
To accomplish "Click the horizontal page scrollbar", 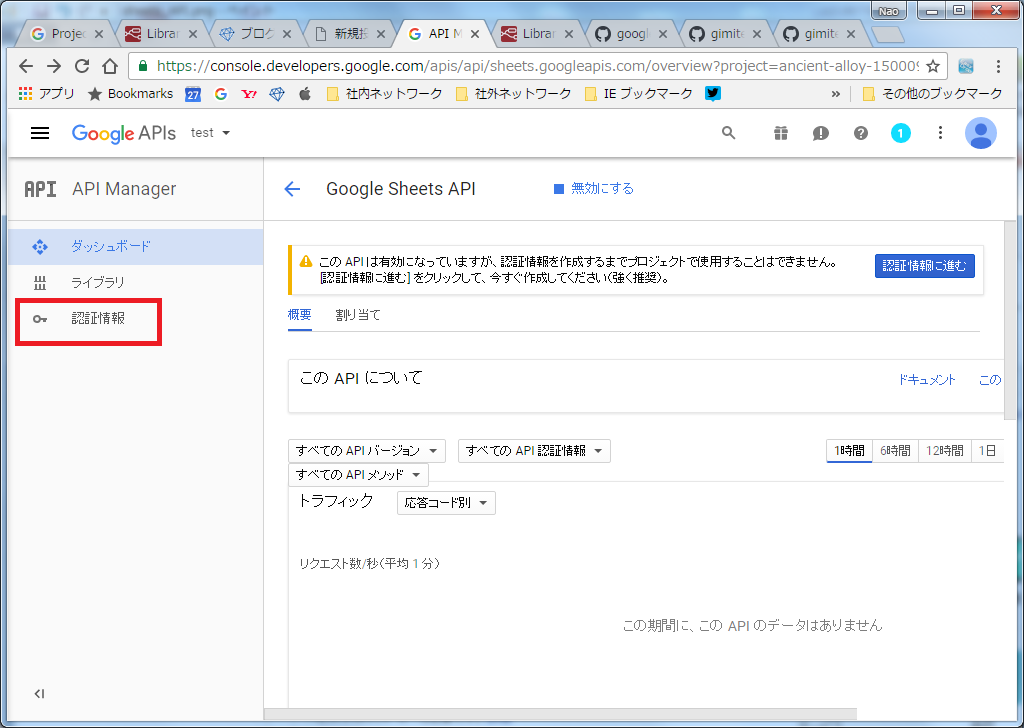I will pos(560,714).
